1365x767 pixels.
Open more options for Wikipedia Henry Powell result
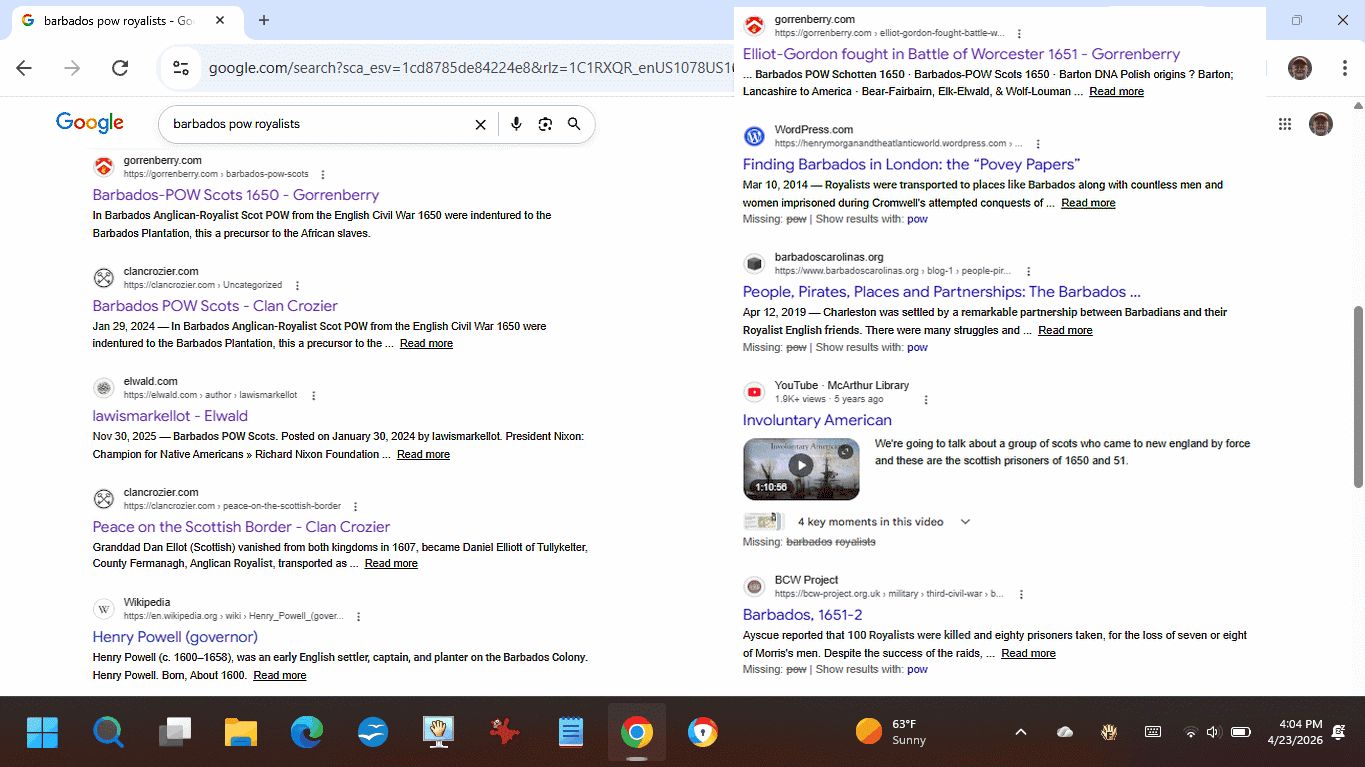coord(359,617)
